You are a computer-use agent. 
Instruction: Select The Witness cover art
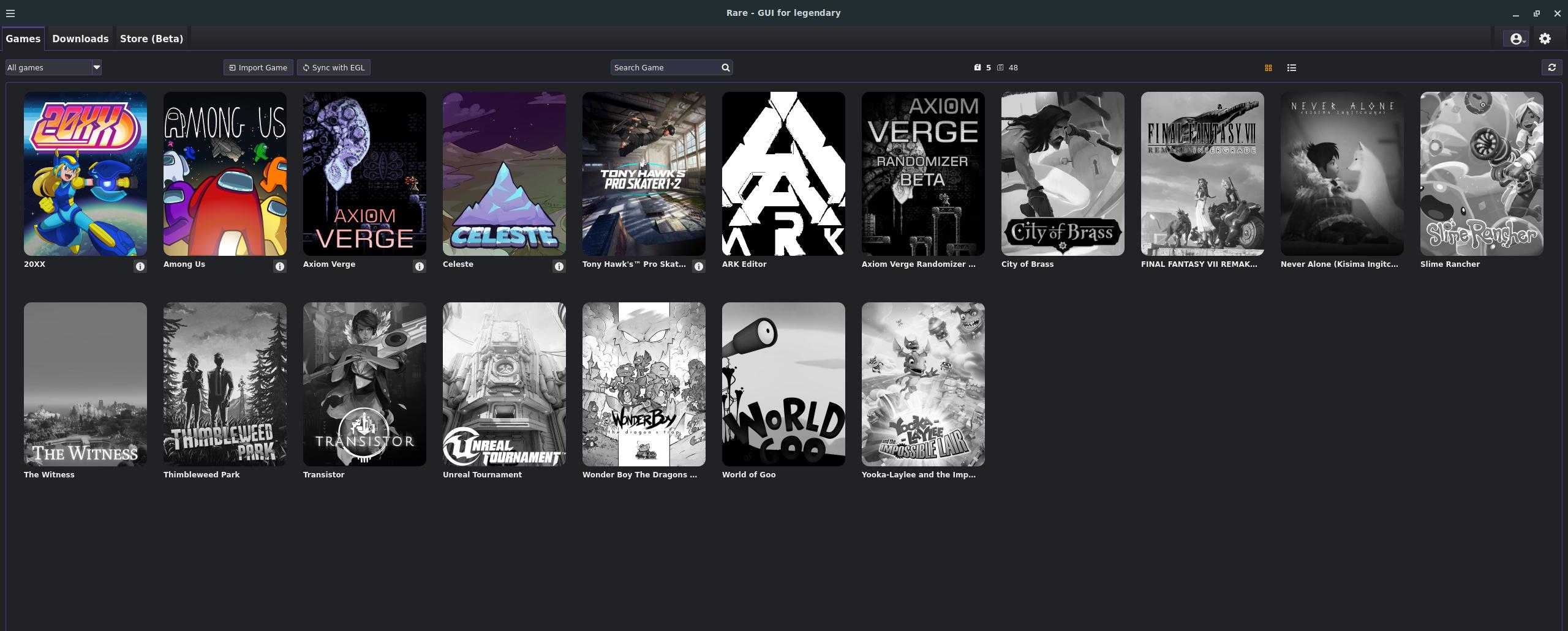[x=85, y=384]
